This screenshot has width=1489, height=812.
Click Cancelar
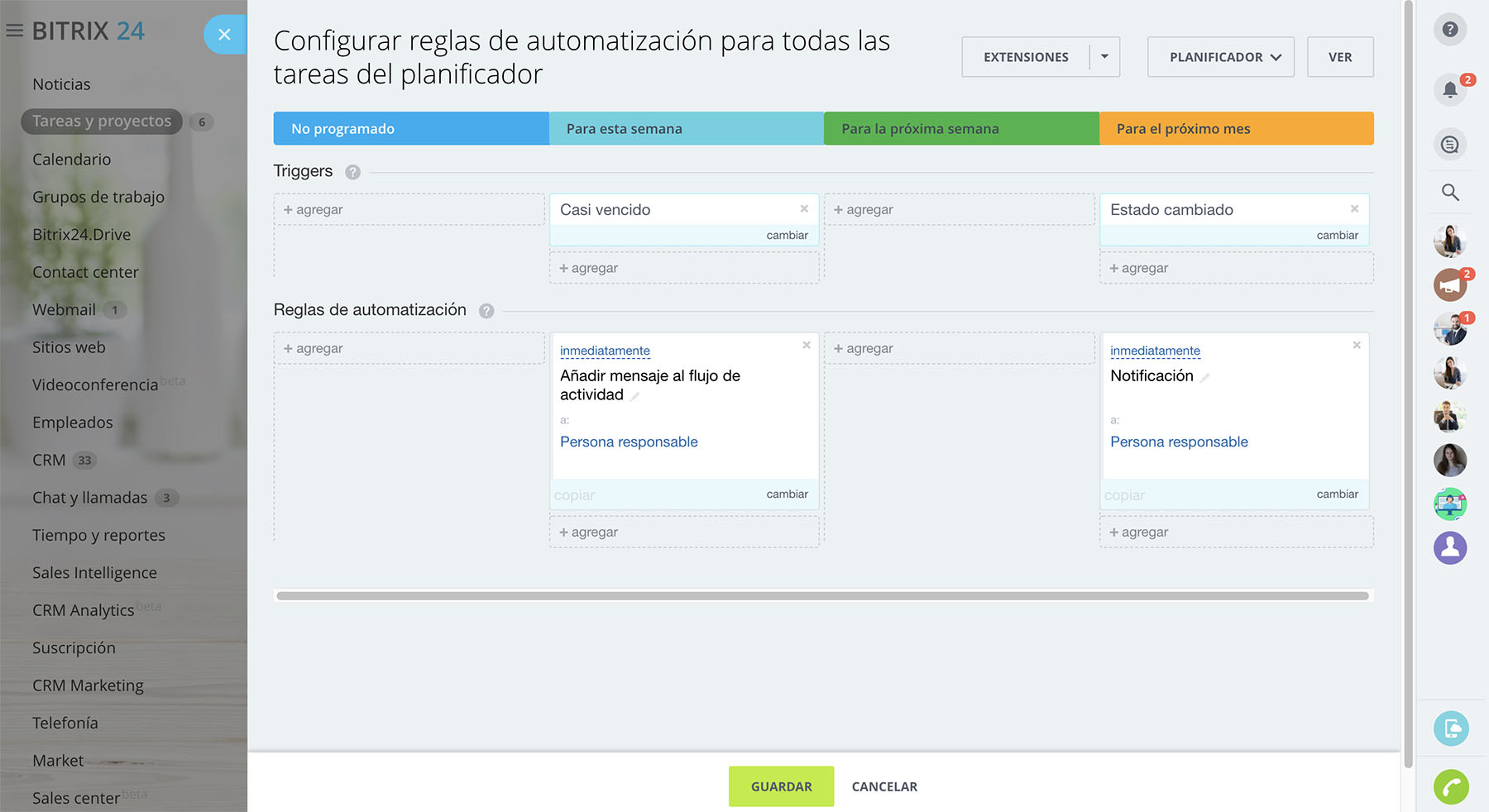(884, 786)
